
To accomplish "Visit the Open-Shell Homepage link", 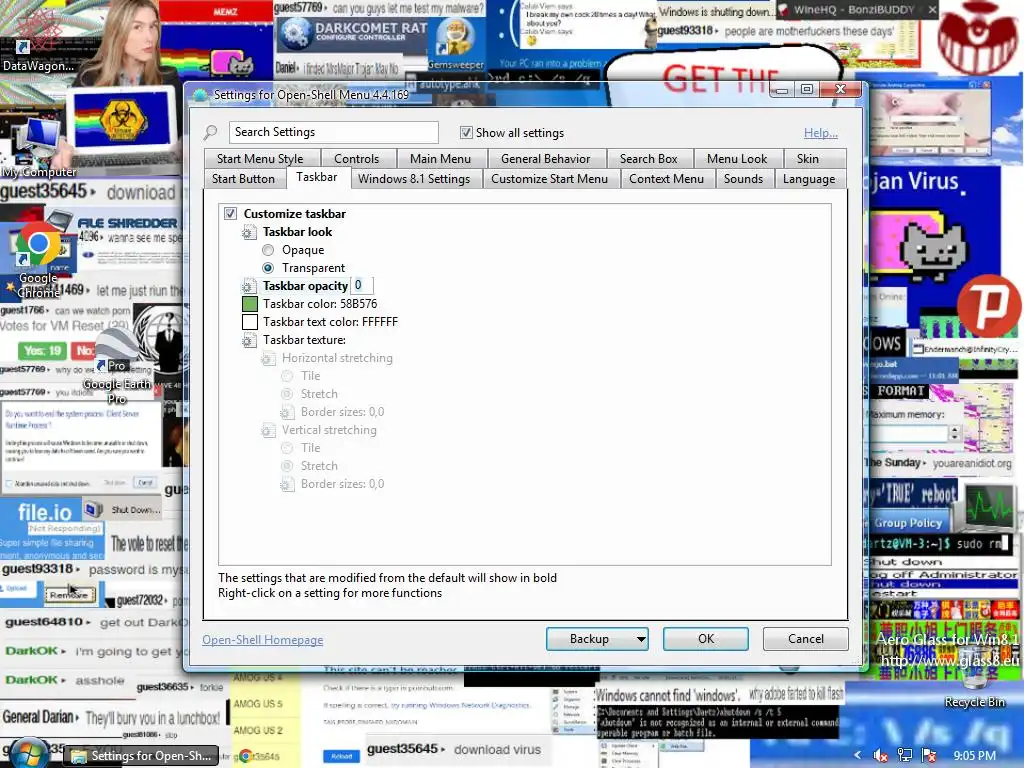I will click(x=263, y=640).
